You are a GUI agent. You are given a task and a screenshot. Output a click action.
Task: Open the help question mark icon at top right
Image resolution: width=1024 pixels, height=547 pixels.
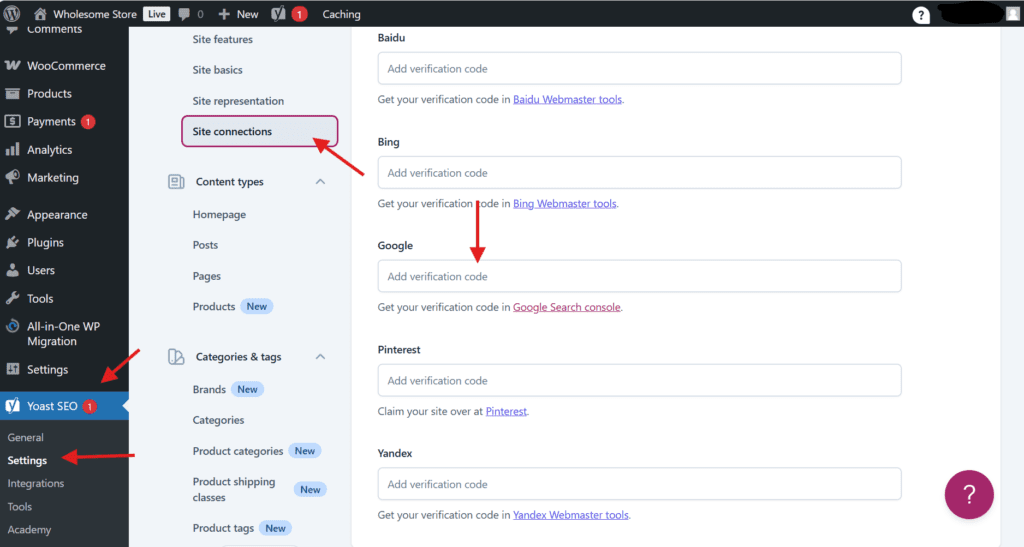click(921, 15)
